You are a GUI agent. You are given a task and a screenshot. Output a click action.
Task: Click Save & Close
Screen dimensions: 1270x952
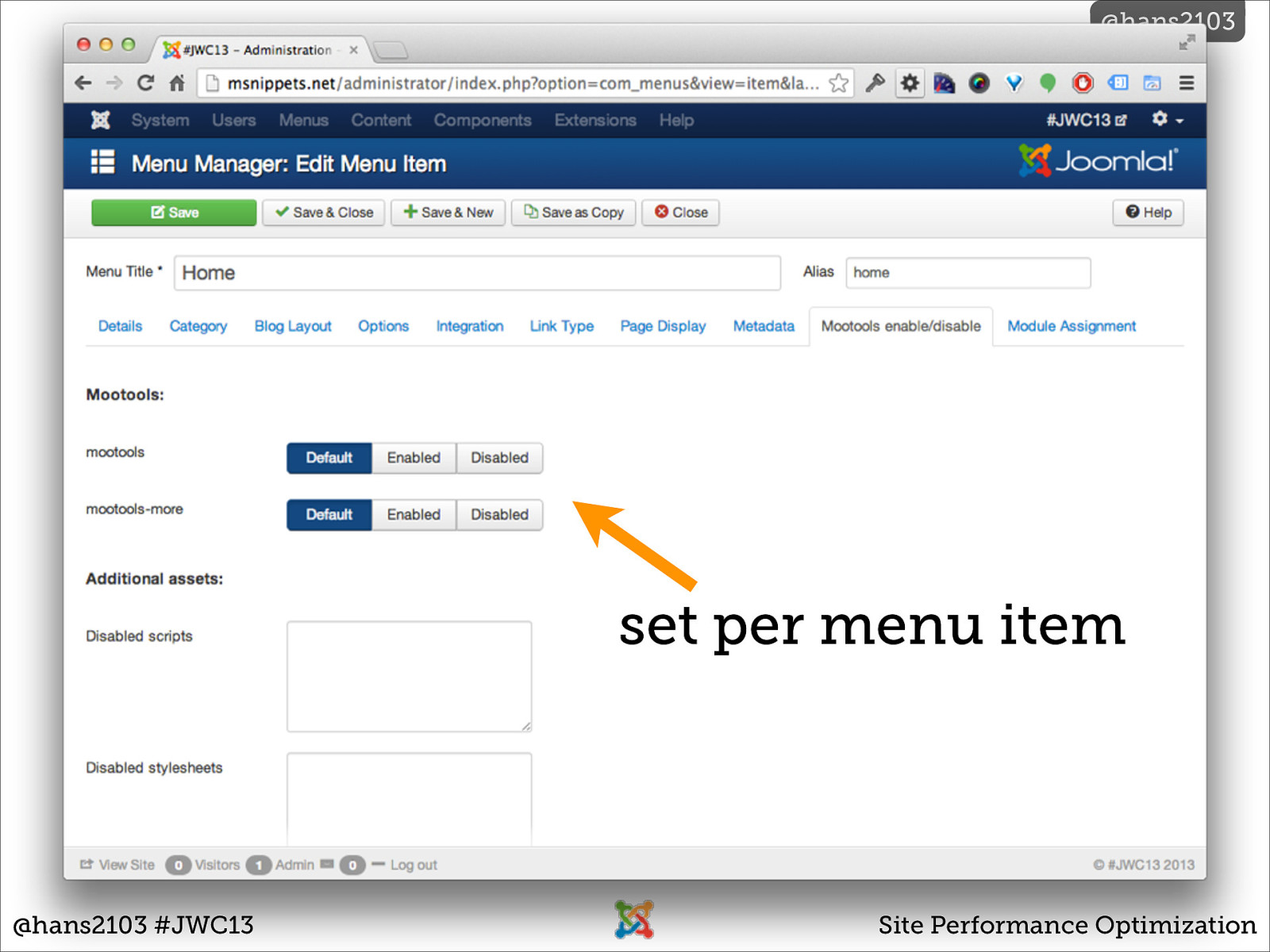324,213
